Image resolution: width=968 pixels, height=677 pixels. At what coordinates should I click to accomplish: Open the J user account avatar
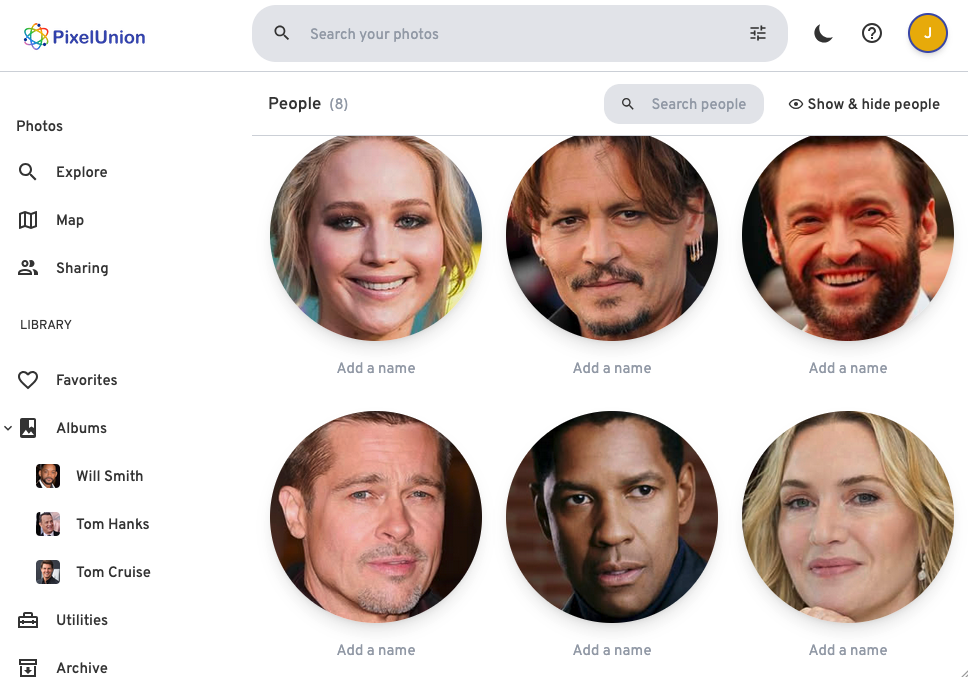coord(927,33)
